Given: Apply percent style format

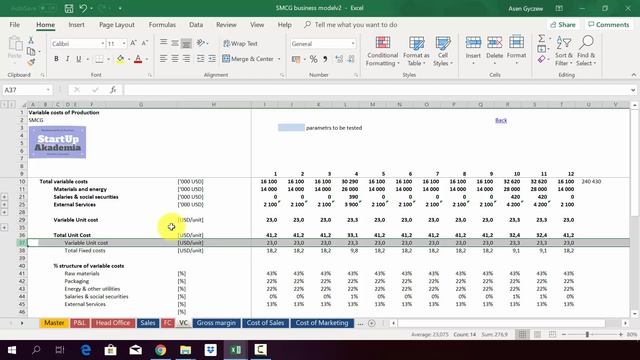Looking at the screenshot, I should pos(313,59).
